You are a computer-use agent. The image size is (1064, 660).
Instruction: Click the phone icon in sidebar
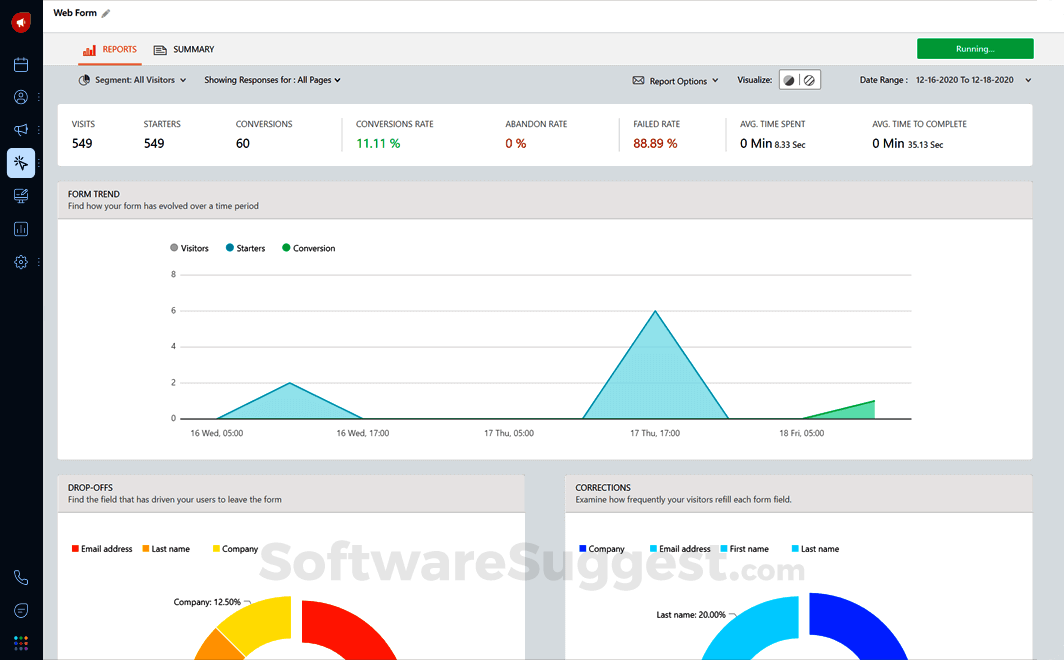point(21,578)
